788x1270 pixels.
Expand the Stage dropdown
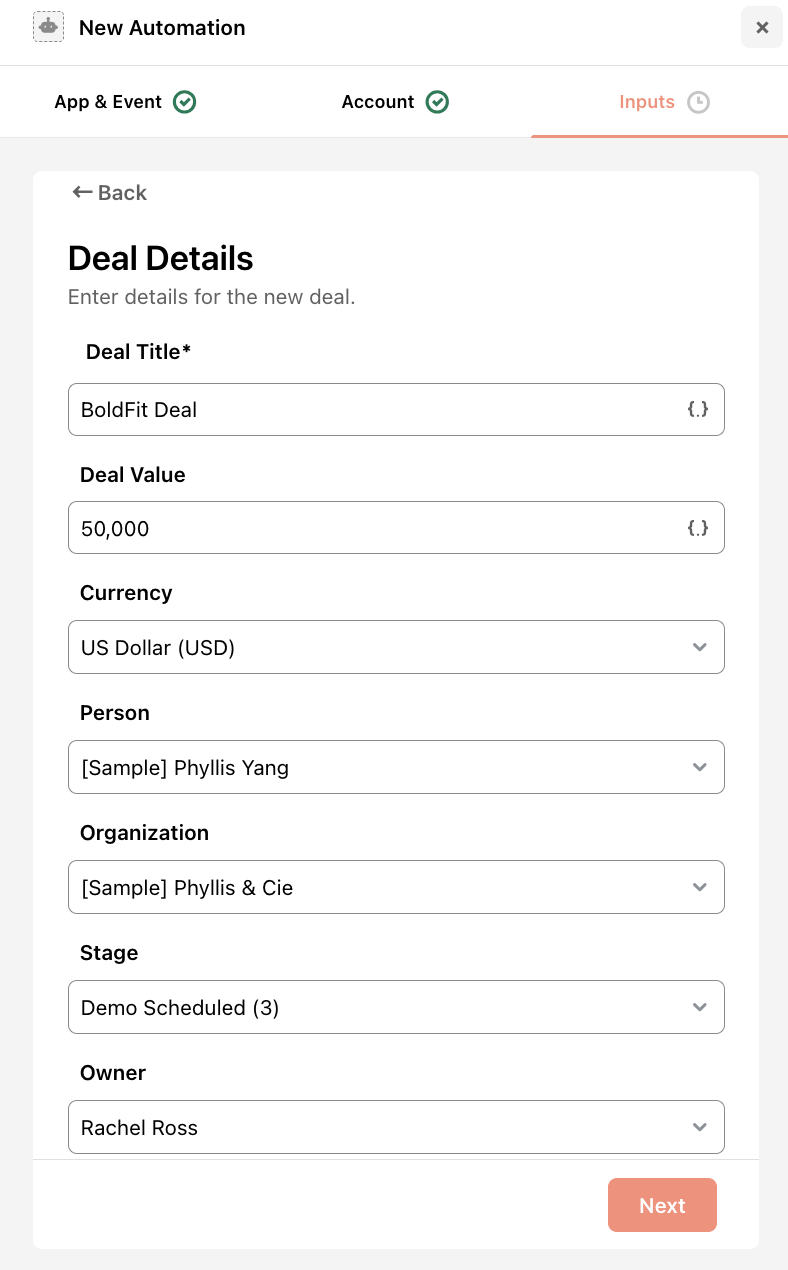[396, 1007]
